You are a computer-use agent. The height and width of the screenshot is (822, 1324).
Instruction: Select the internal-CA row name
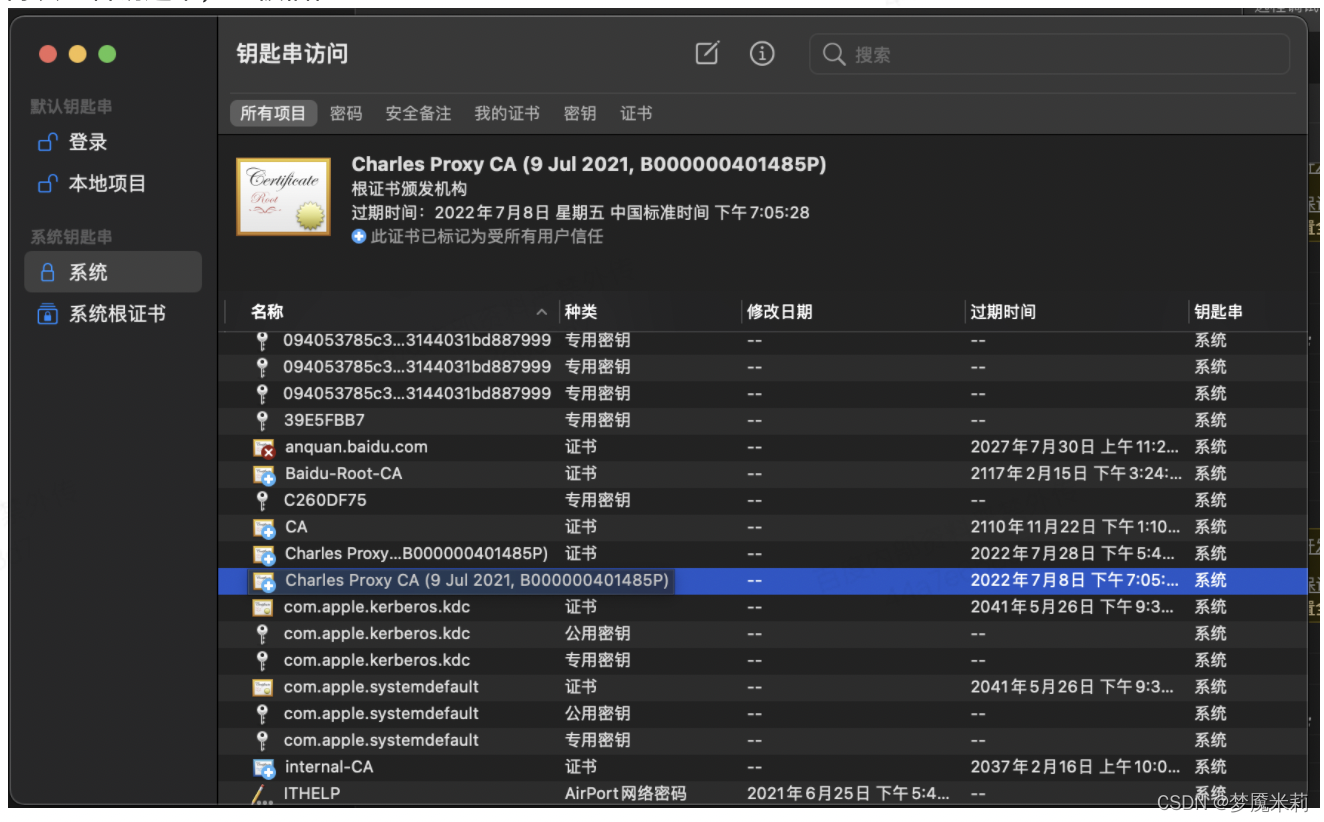pyautogui.click(x=329, y=767)
